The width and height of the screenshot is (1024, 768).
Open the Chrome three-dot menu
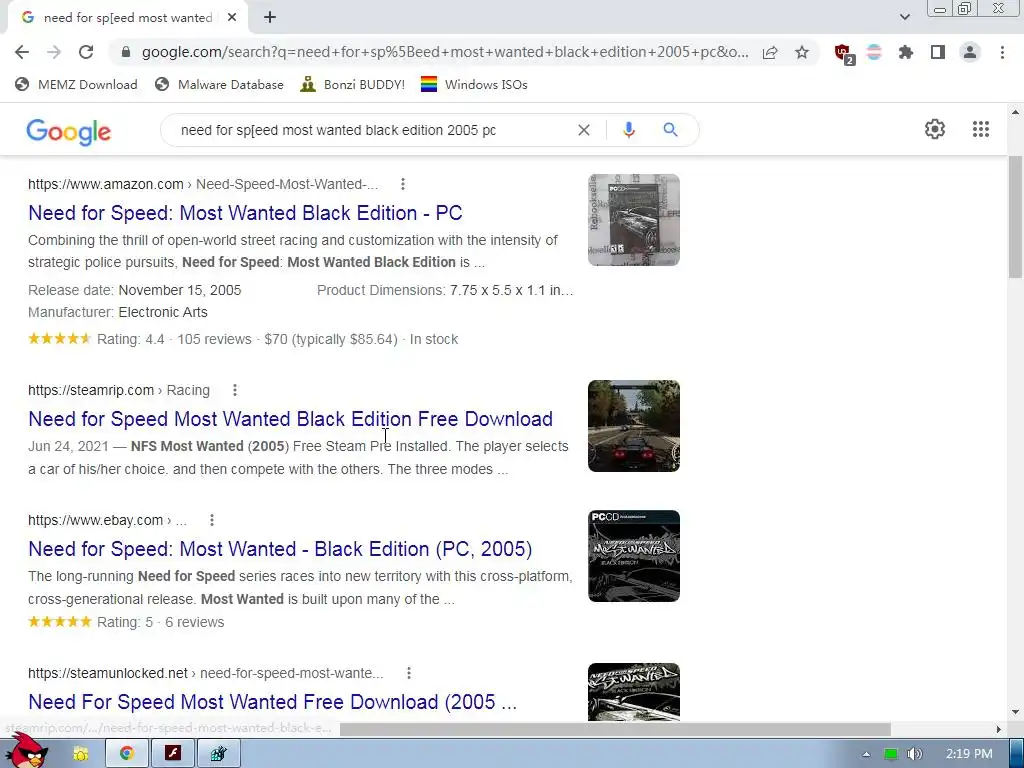tap(1002, 52)
